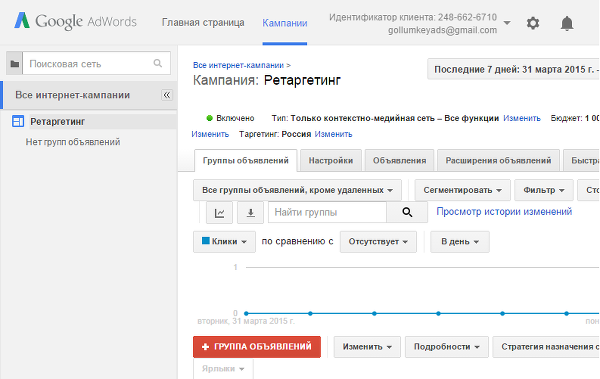Switch to the Настройки tab

(331, 160)
